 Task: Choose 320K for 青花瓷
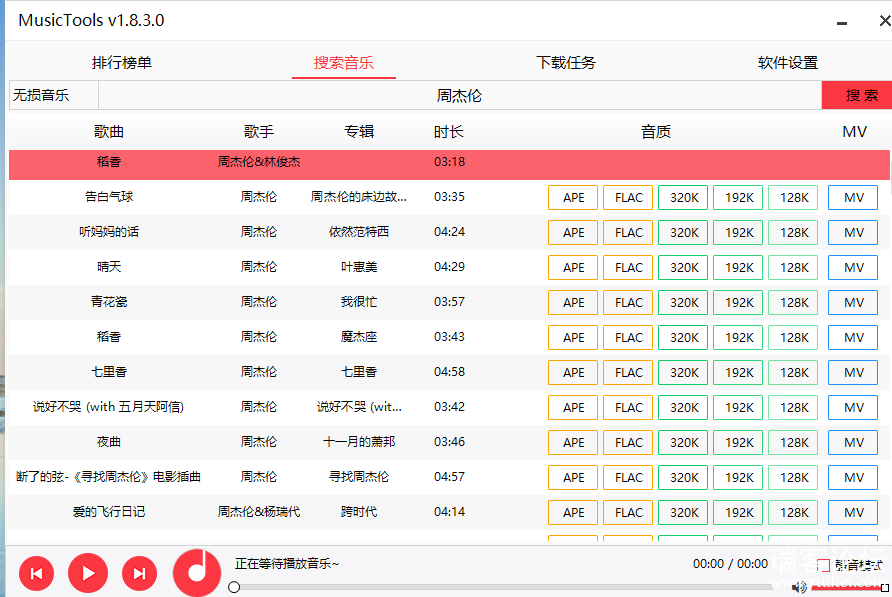683,302
